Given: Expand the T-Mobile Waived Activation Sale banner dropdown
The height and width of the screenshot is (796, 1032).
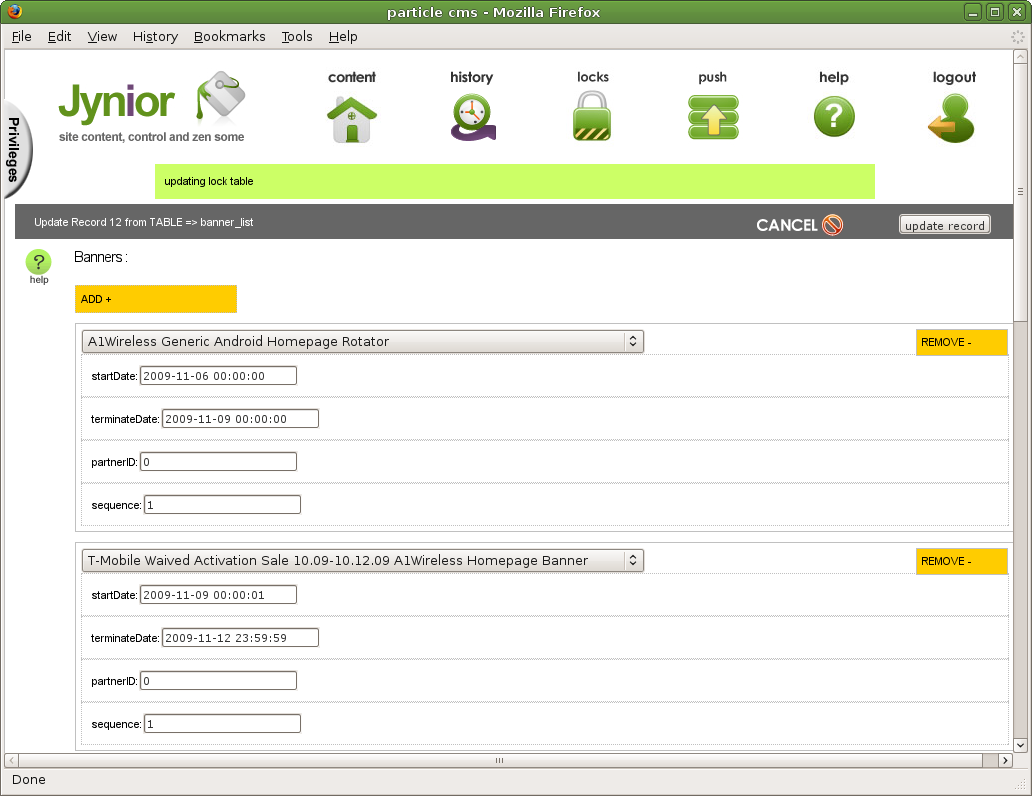Looking at the screenshot, I should point(362,561).
